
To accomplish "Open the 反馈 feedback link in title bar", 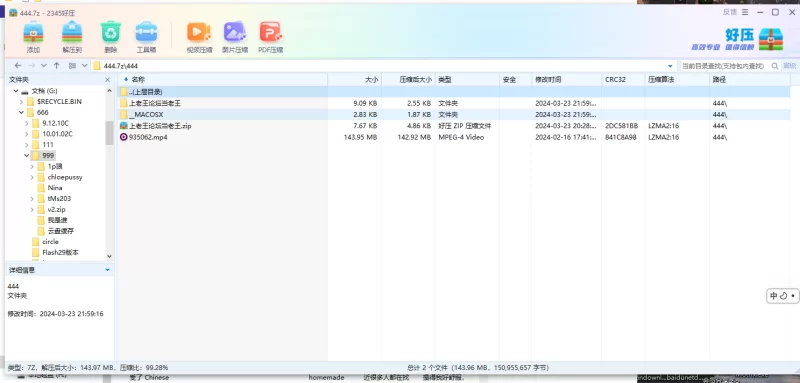I will (x=730, y=12).
